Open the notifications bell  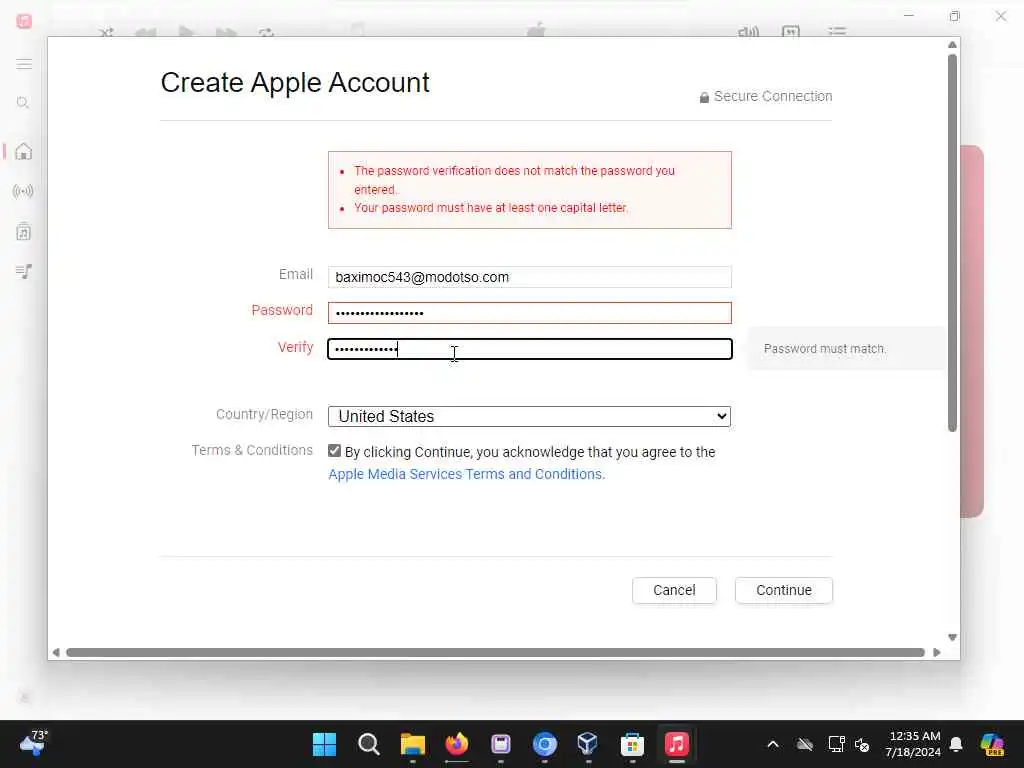click(x=956, y=744)
